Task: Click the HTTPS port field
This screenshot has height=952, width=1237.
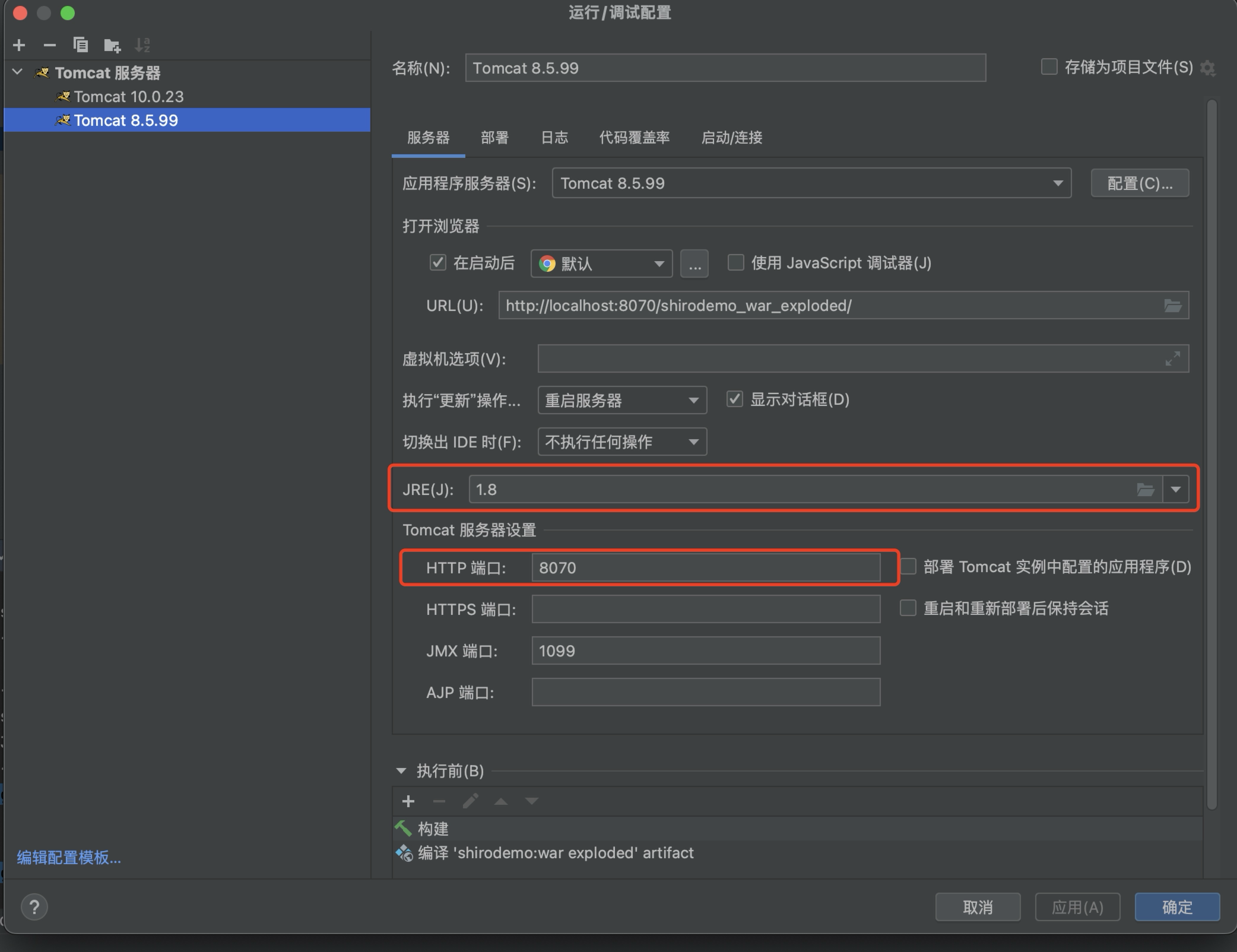Action: click(x=706, y=609)
